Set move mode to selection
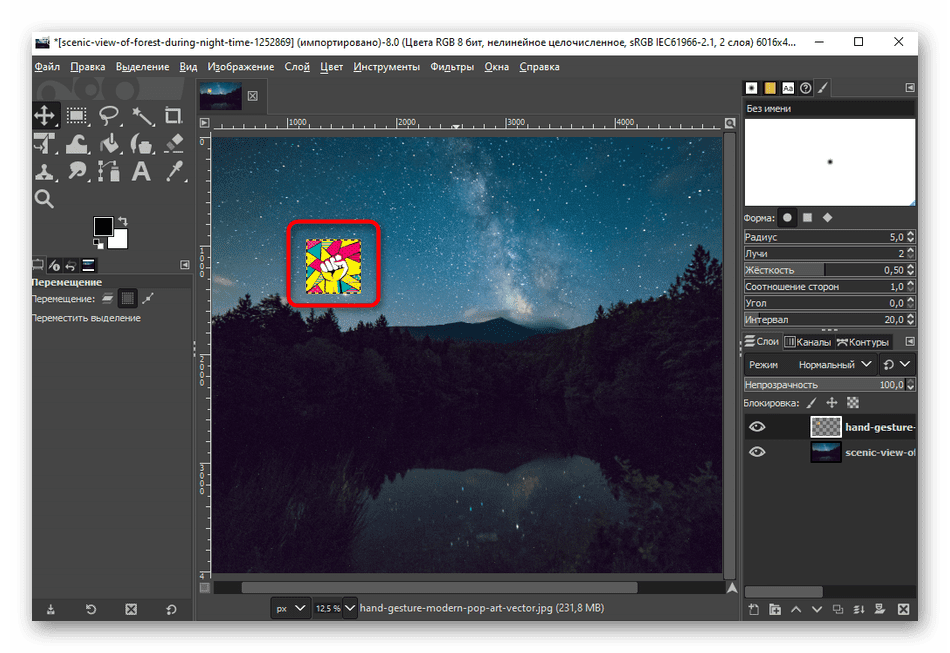The height and width of the screenshot is (653, 950). point(127,298)
